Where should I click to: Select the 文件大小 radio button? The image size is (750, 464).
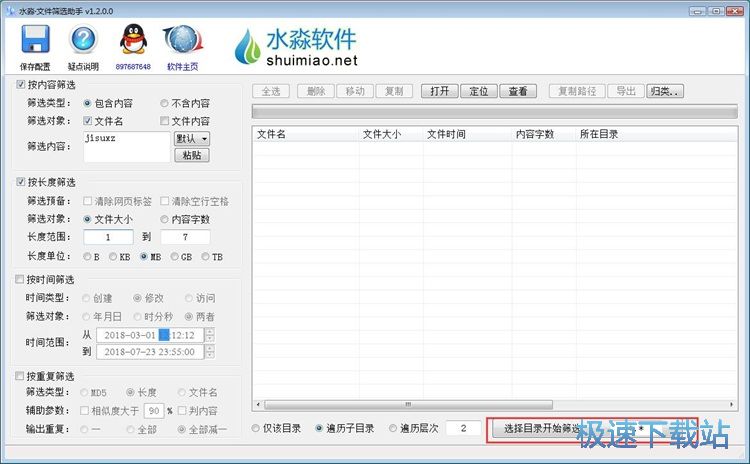click(87, 219)
